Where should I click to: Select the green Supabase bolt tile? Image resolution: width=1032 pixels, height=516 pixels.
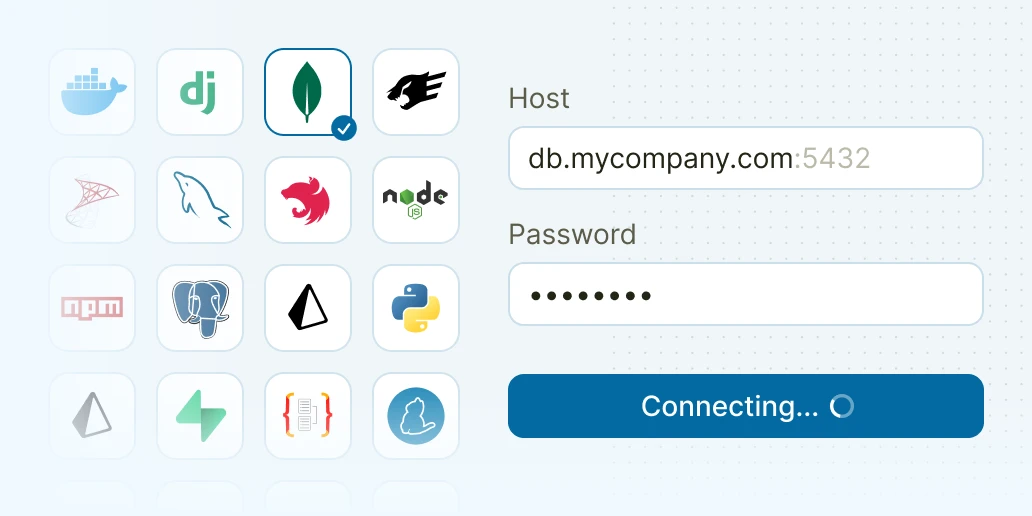coord(200,416)
